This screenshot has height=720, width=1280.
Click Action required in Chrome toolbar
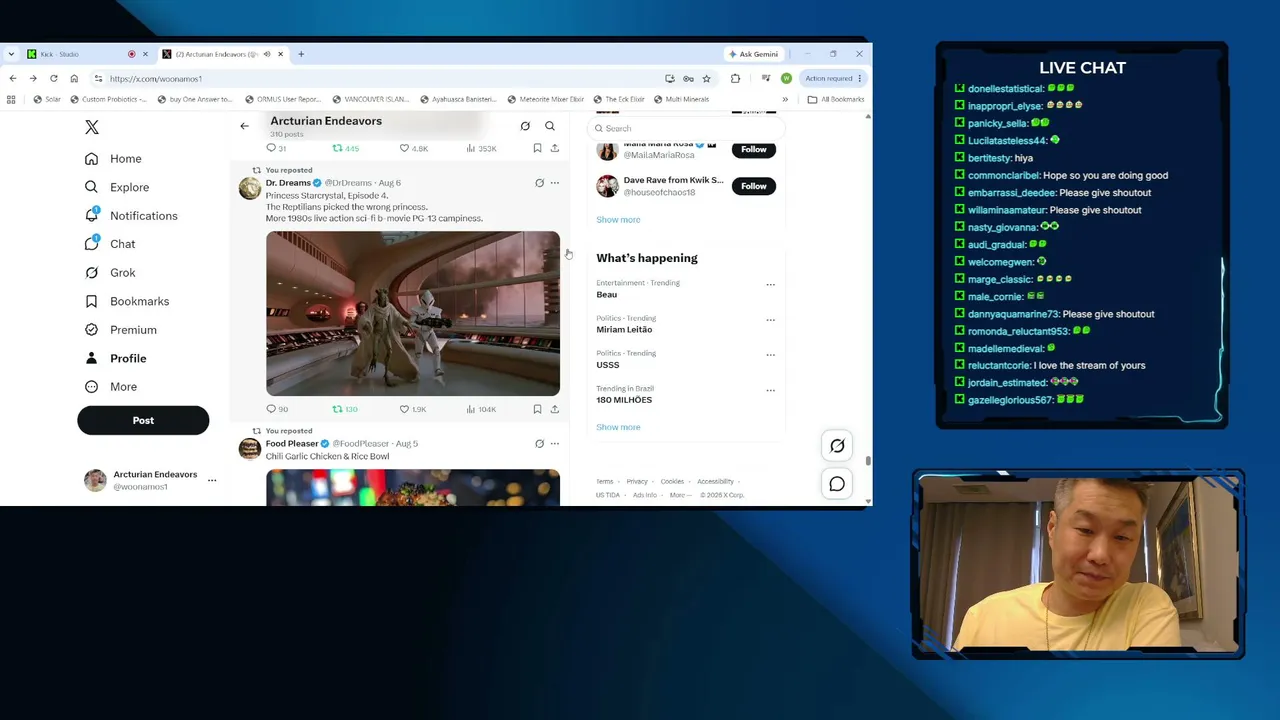tap(832, 79)
